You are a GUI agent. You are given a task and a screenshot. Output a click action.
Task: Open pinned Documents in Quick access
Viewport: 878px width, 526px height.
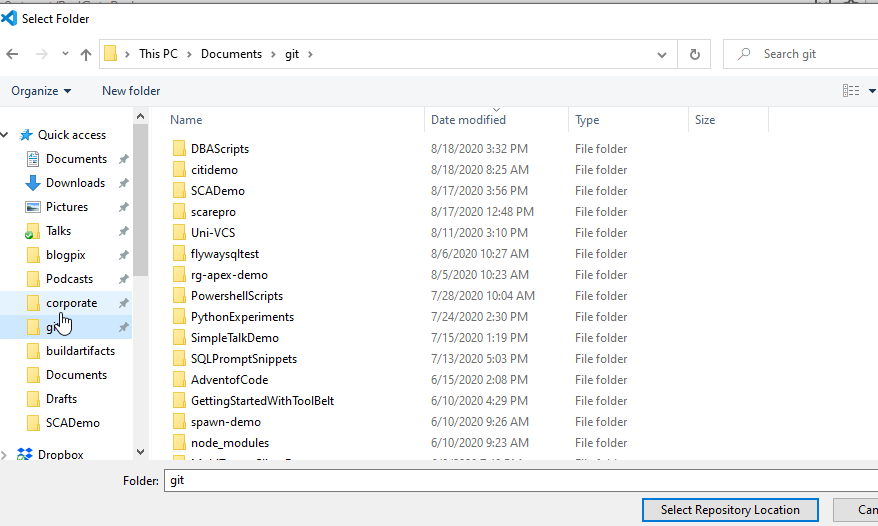coord(76,159)
